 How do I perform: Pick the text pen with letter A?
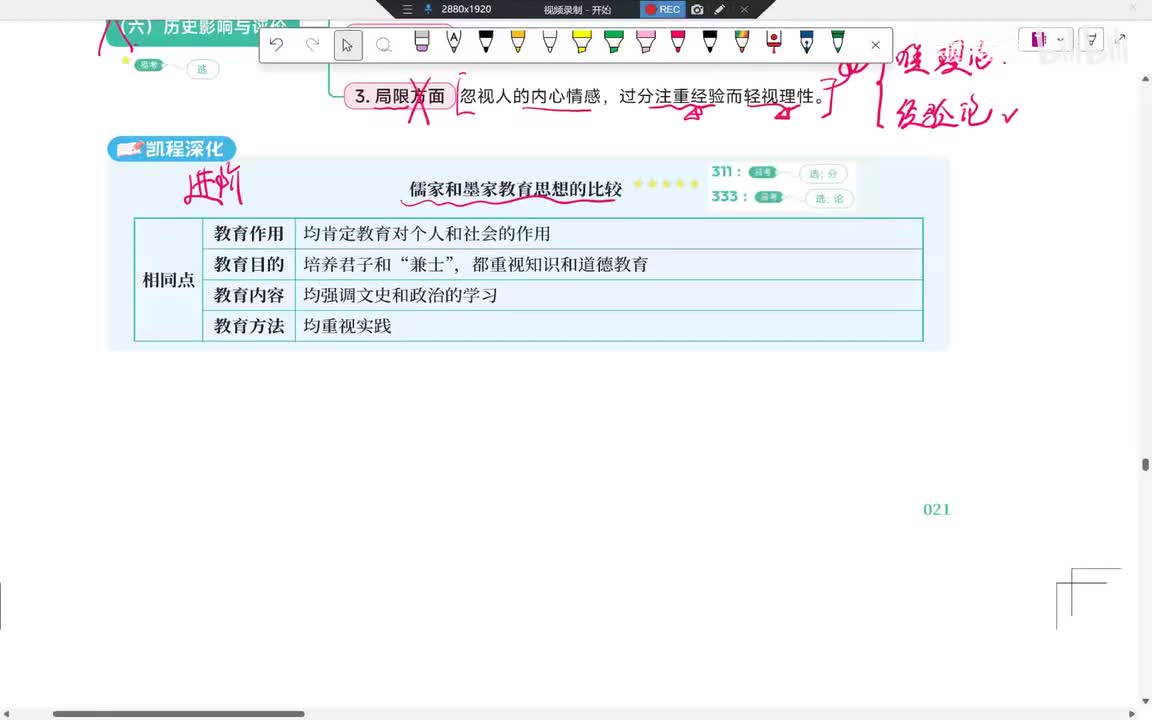click(454, 41)
